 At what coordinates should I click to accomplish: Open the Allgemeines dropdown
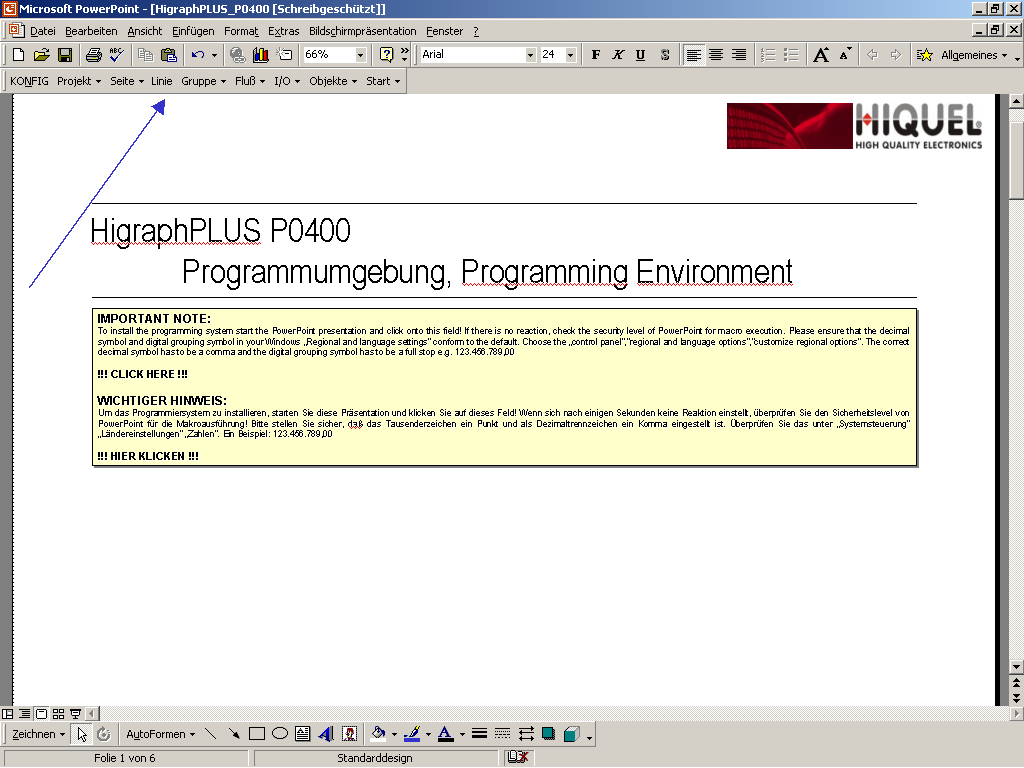(x=974, y=55)
